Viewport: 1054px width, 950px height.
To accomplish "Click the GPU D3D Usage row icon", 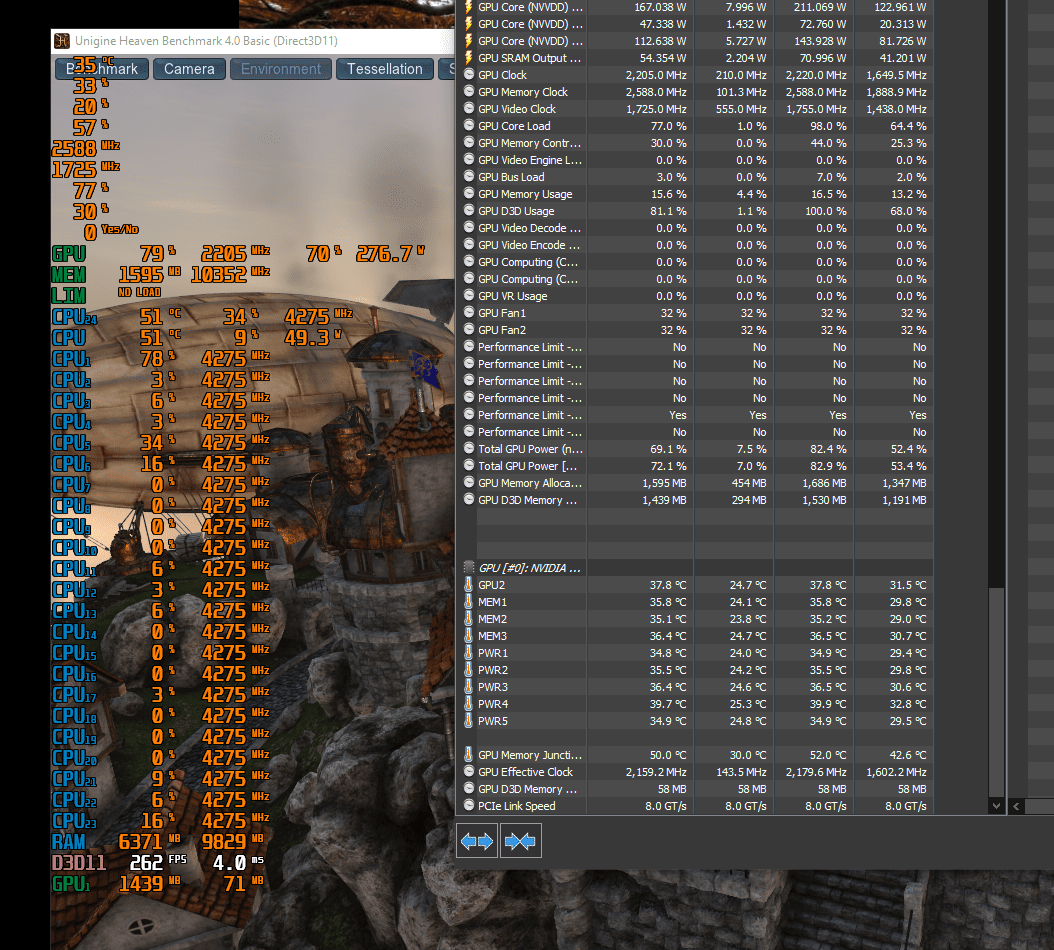I will (x=469, y=210).
